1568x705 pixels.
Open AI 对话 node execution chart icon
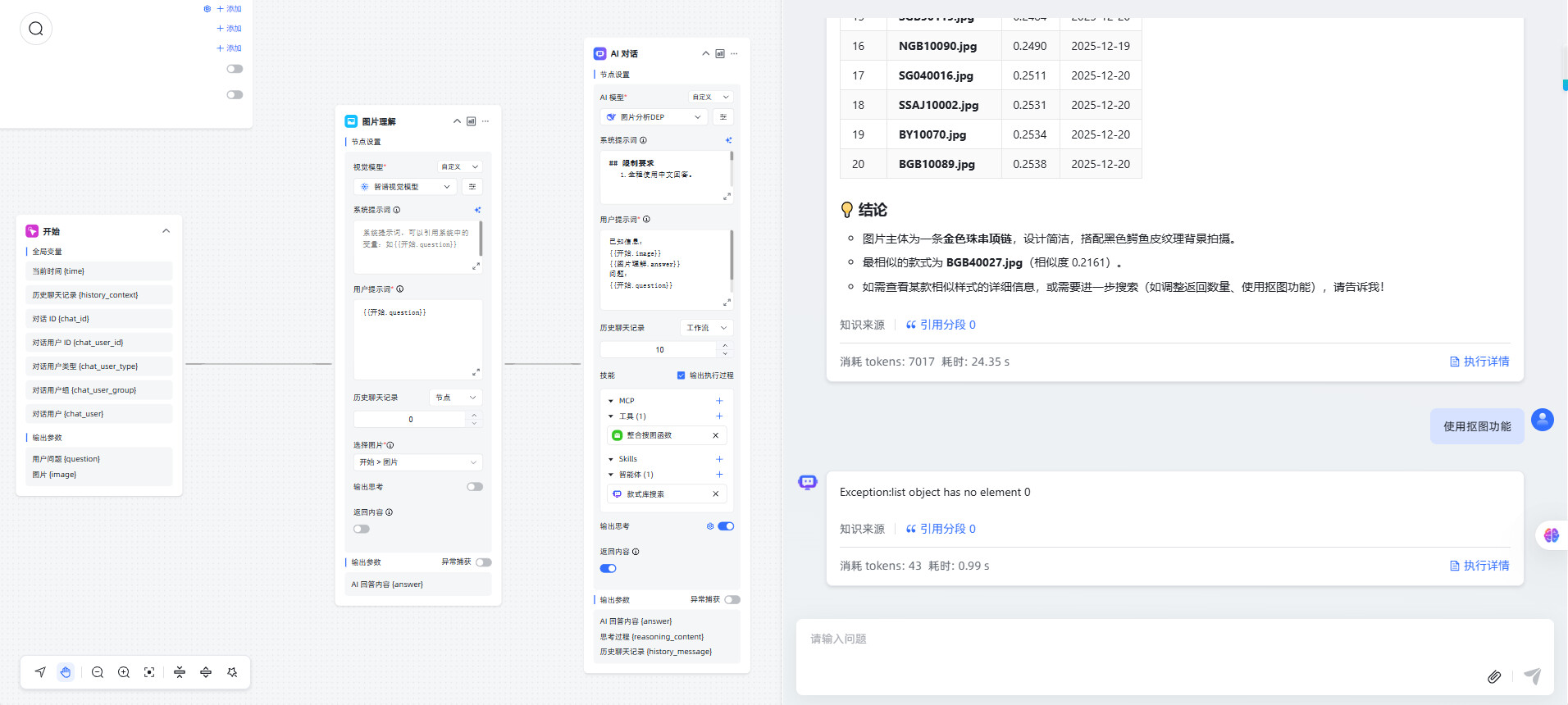tap(720, 53)
